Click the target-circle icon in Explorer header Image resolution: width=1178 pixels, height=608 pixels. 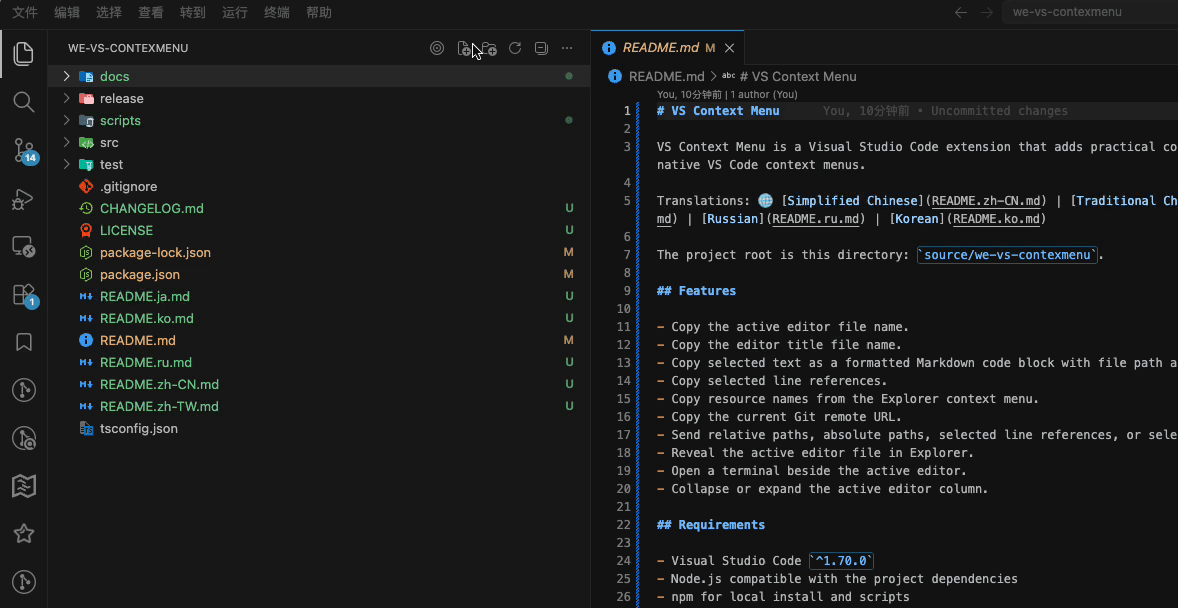pyautogui.click(x=436, y=48)
